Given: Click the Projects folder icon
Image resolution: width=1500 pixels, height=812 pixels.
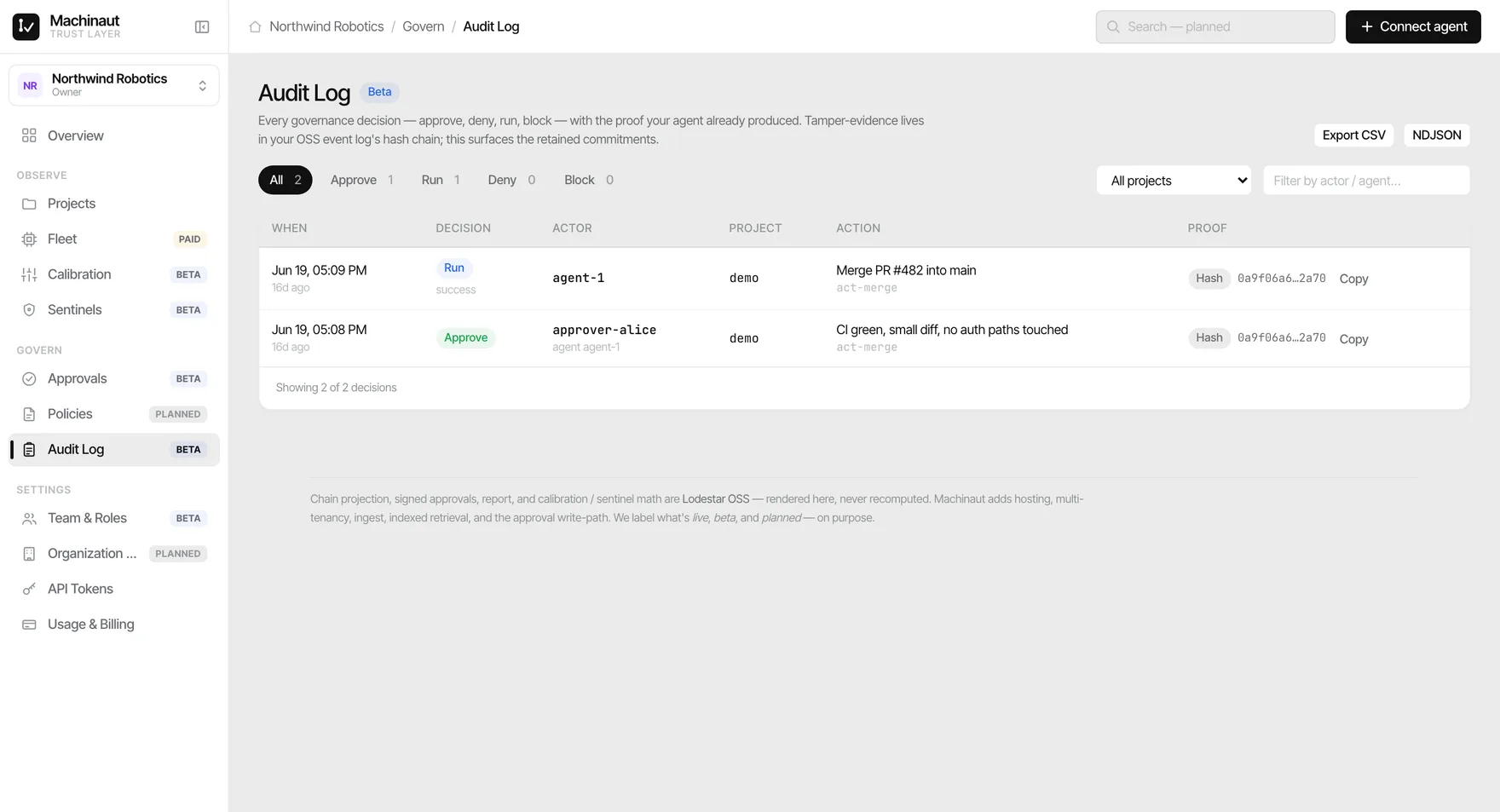Looking at the screenshot, I should click(29, 204).
